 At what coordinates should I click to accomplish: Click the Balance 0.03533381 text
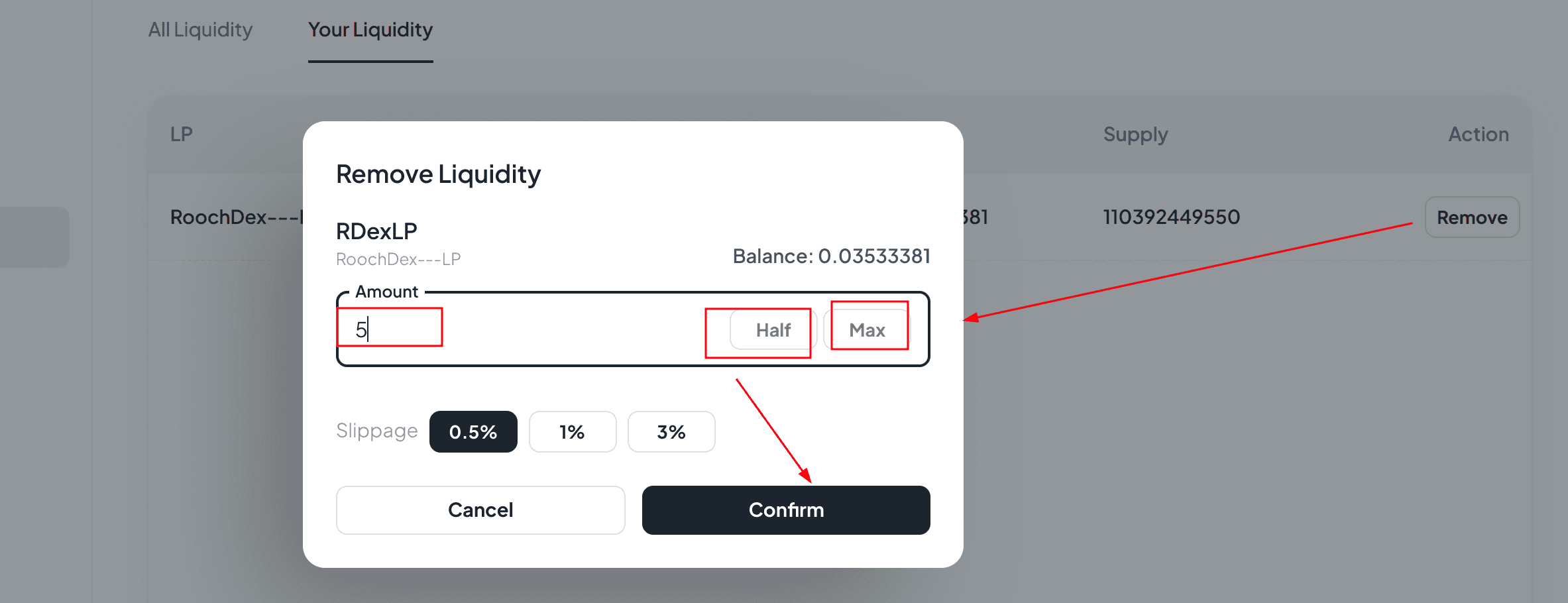tap(831, 256)
